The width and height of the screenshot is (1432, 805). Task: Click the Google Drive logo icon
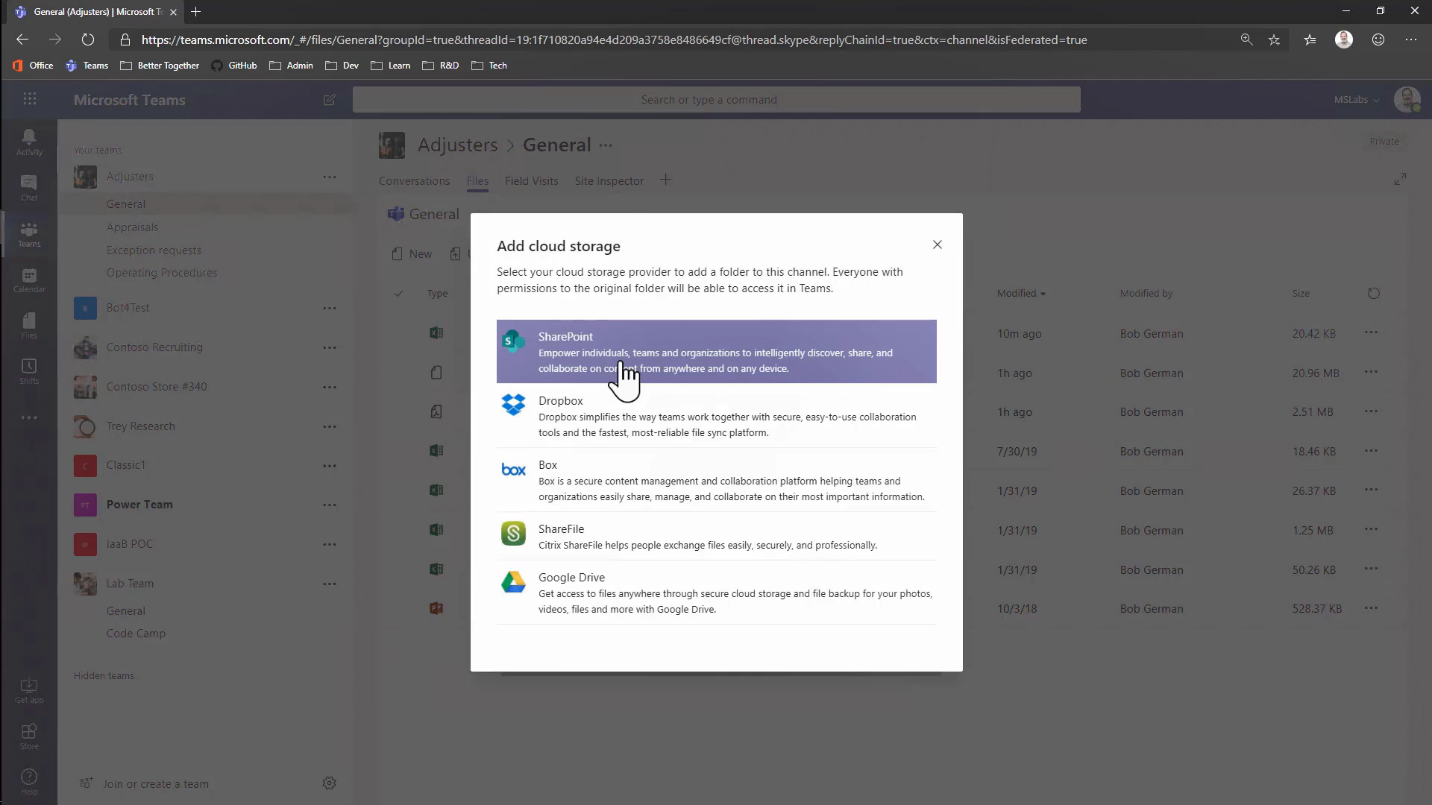[513, 581]
